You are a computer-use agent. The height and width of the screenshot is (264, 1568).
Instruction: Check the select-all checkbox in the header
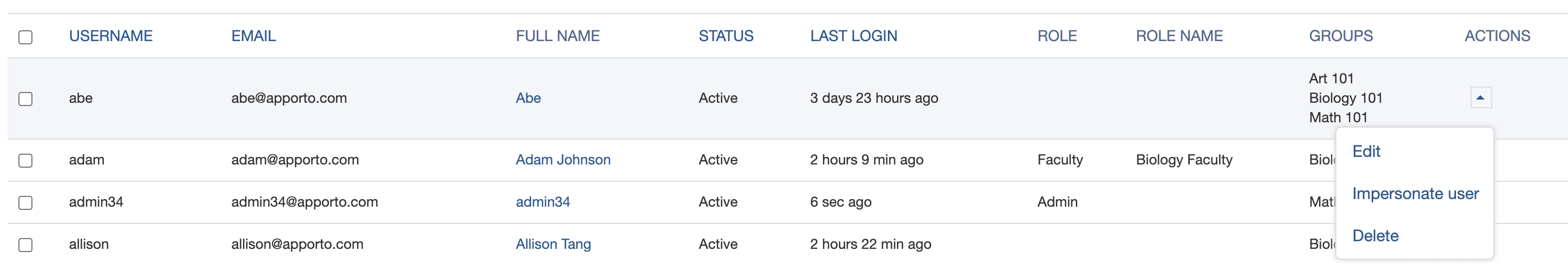[x=25, y=37]
